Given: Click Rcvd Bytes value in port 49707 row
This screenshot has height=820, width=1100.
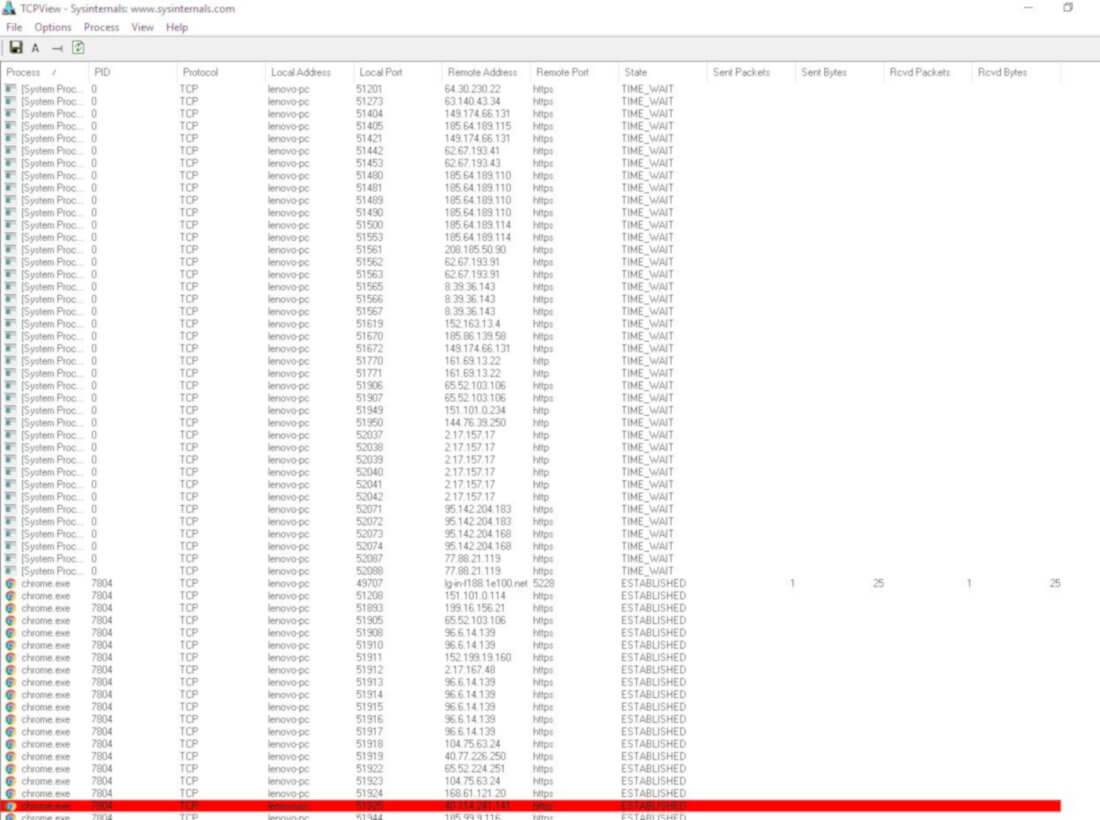Looking at the screenshot, I should click(x=1054, y=584).
